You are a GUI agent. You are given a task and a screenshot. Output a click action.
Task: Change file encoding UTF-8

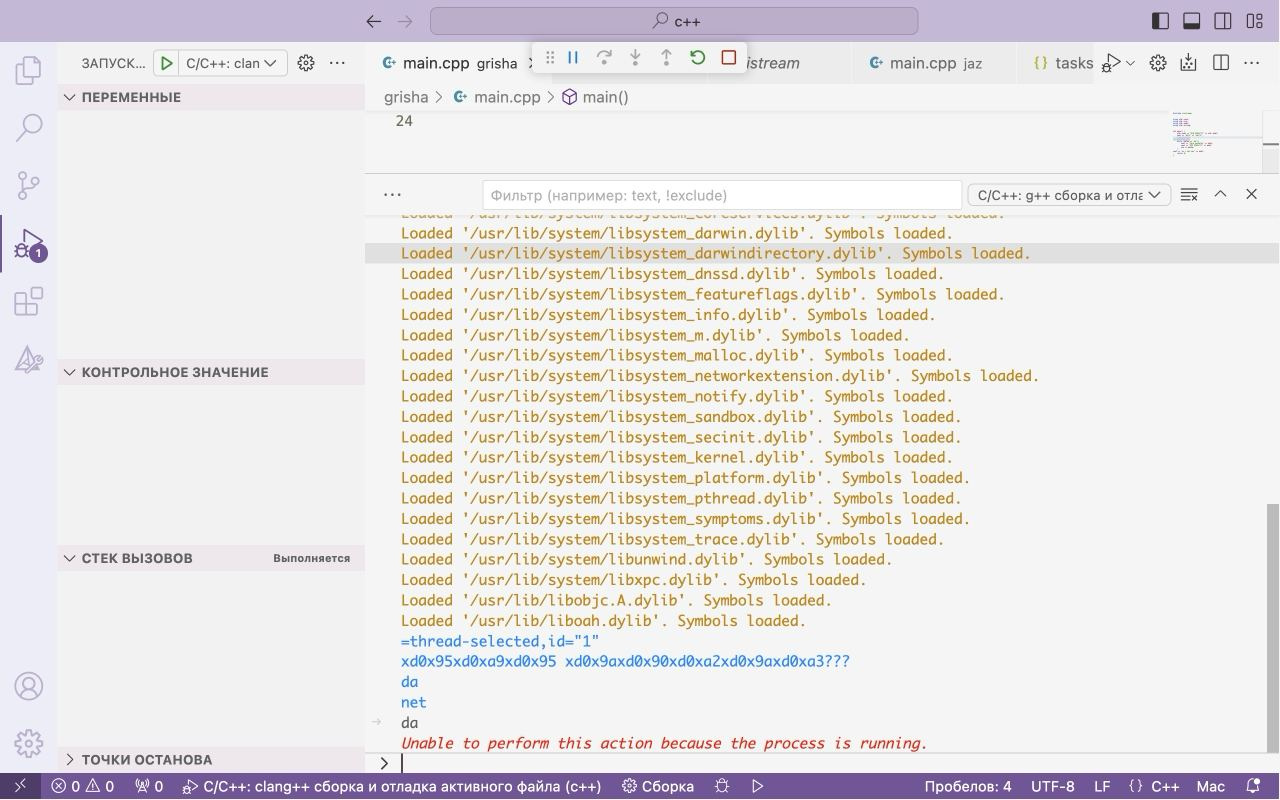tap(1053, 786)
